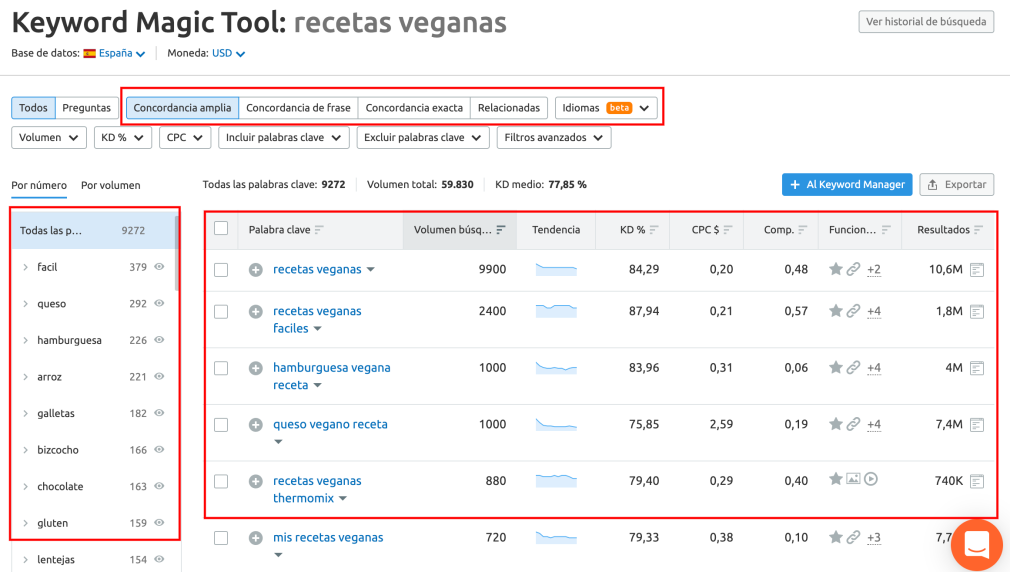Expand the hamburguesa keyword group
The height and width of the screenshot is (572, 1010).
tap(26, 340)
